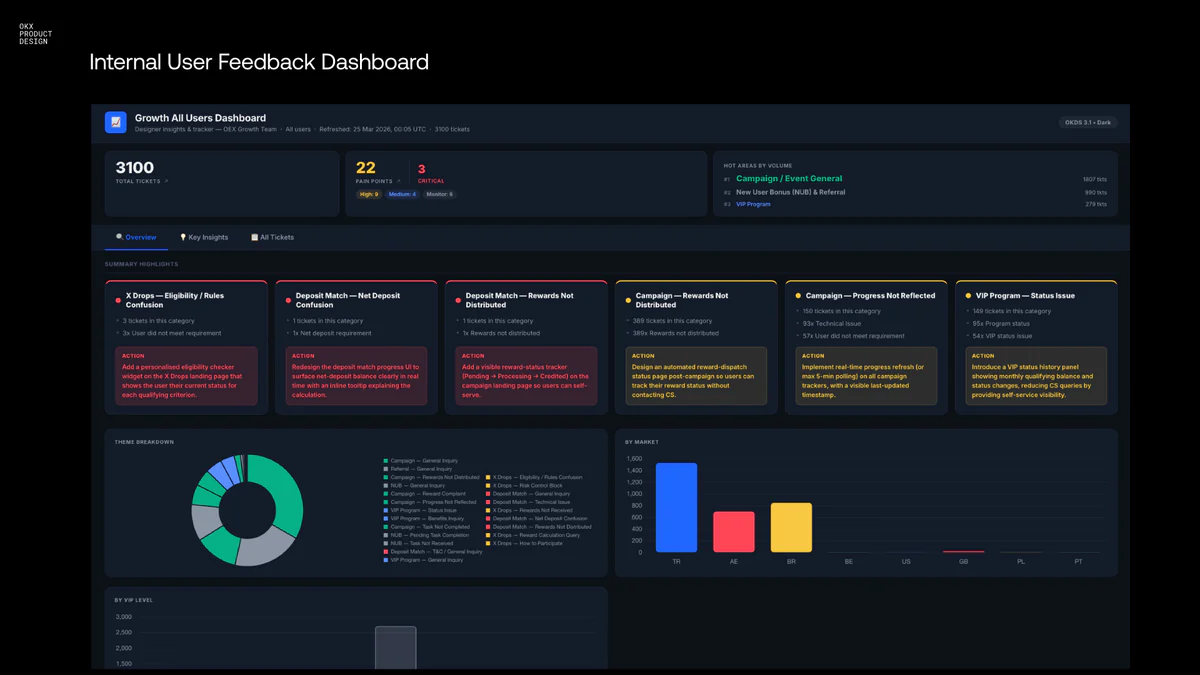
Task: Click the Summary Highlights section label
Action: pos(142,264)
